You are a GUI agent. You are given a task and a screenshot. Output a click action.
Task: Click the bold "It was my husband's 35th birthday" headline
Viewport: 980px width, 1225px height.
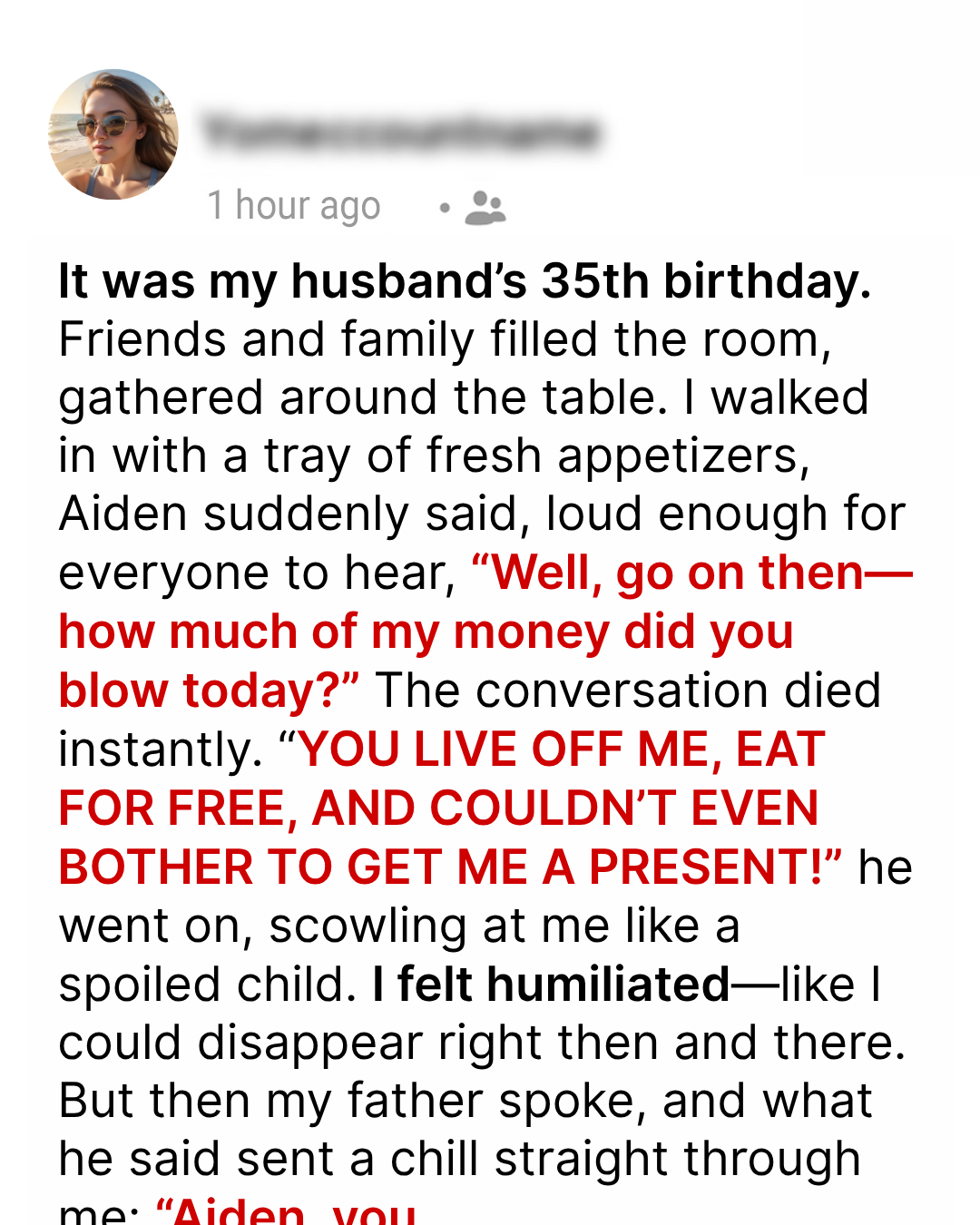(x=465, y=281)
